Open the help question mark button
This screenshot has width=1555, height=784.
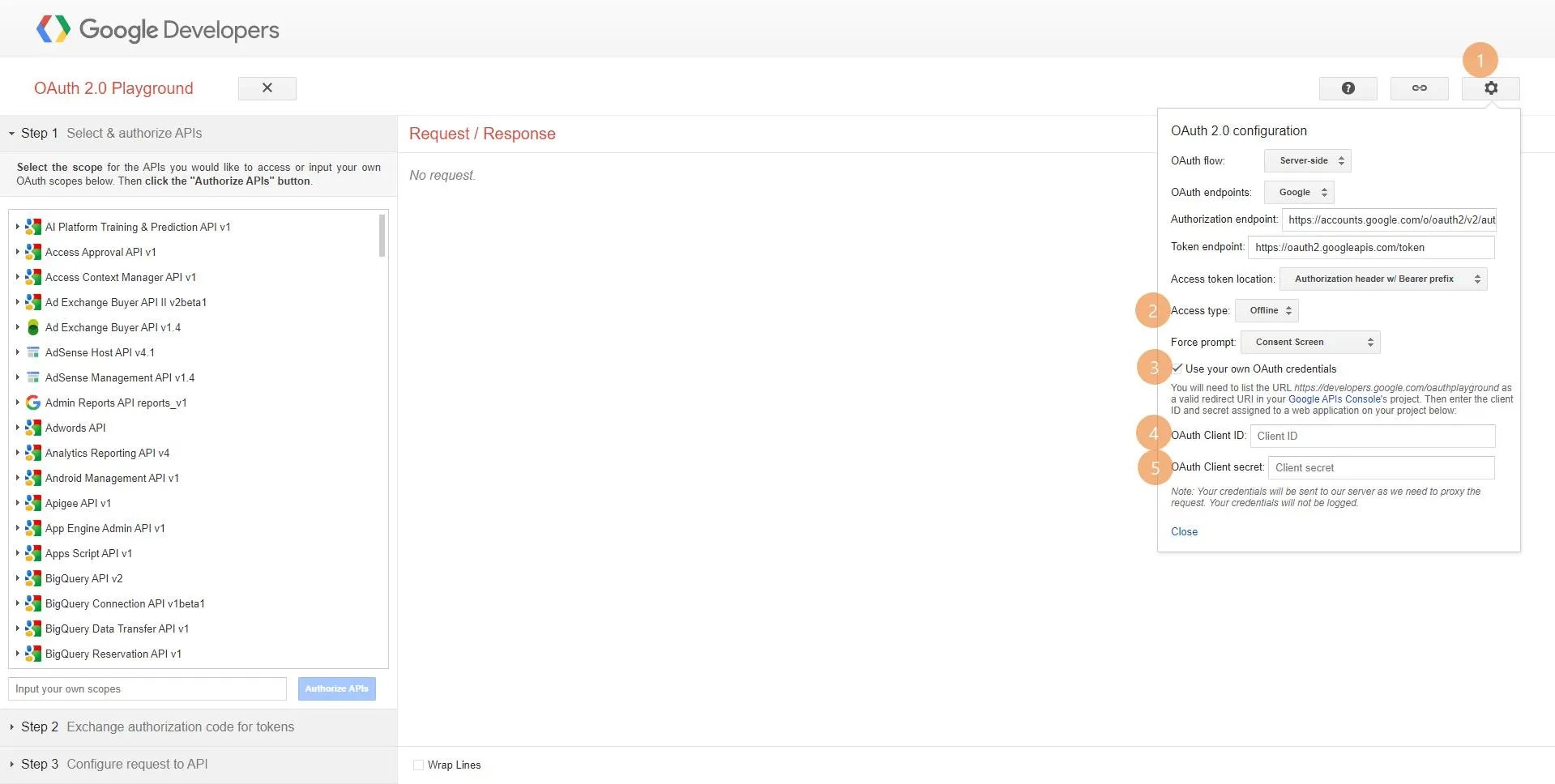point(1348,88)
